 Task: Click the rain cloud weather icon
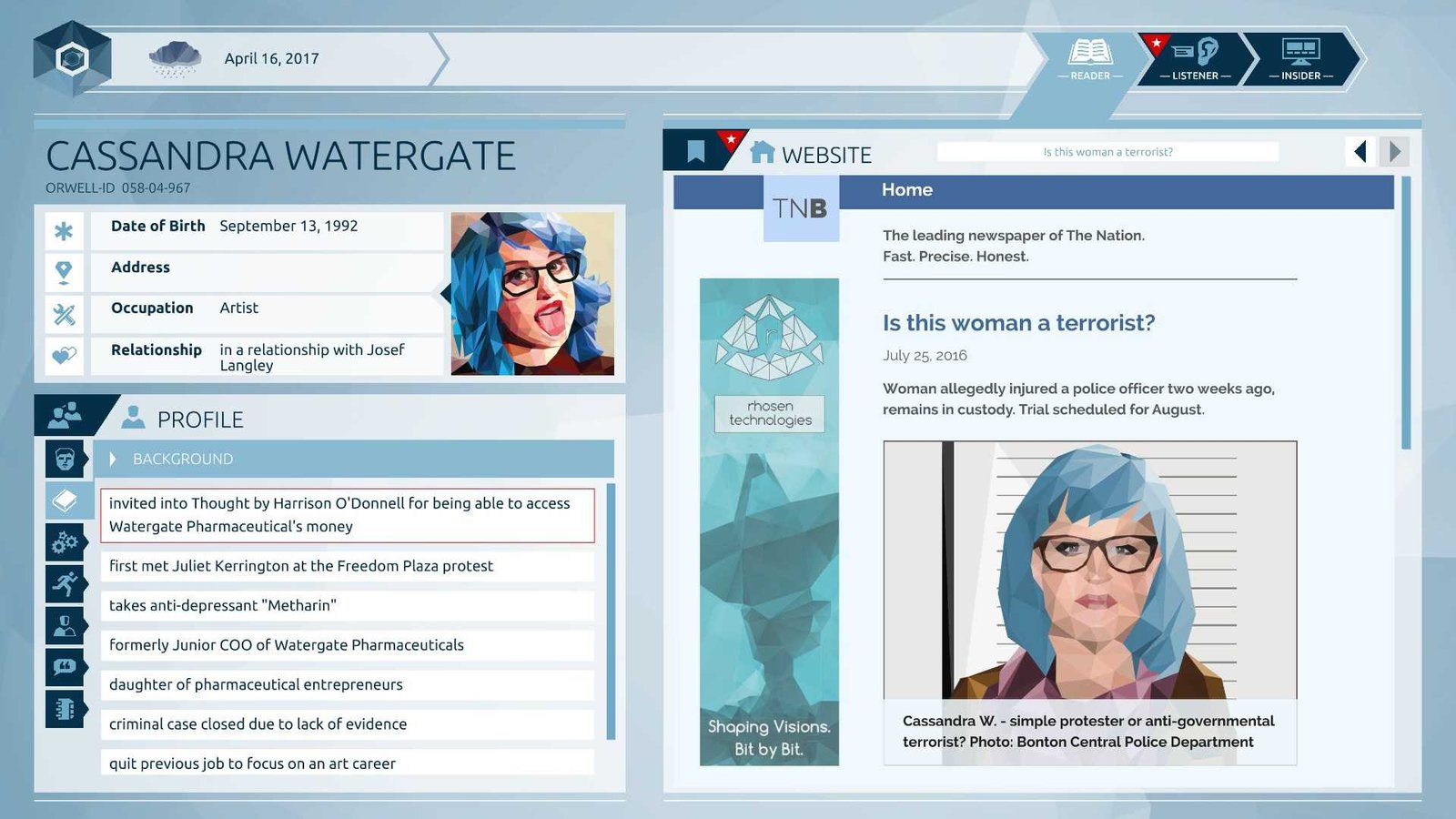[x=175, y=59]
